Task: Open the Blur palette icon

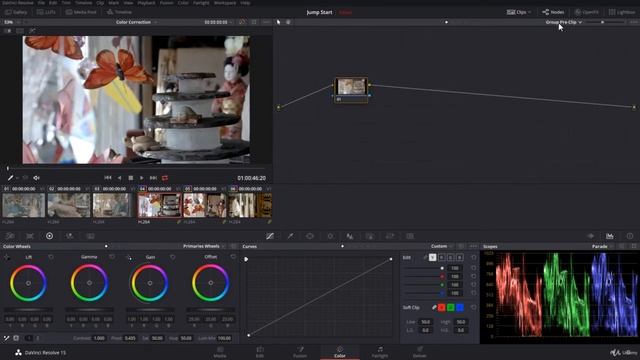Action: [350, 236]
